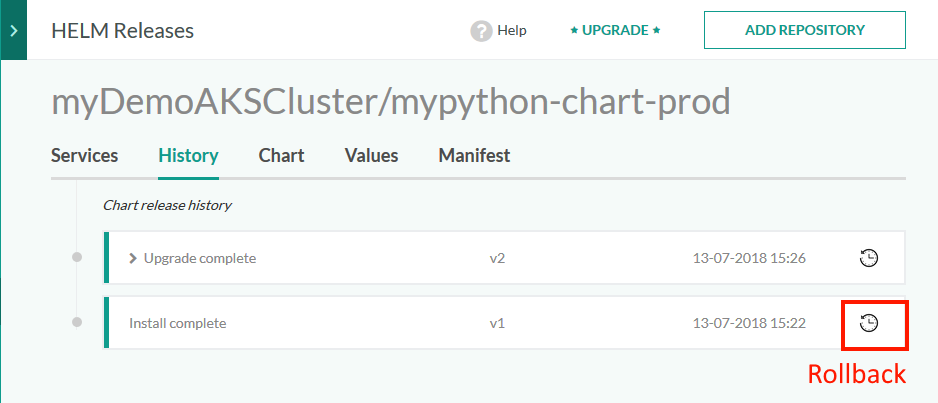The height and width of the screenshot is (403, 938).
Task: Click the UPGRADE link
Action: click(x=615, y=31)
